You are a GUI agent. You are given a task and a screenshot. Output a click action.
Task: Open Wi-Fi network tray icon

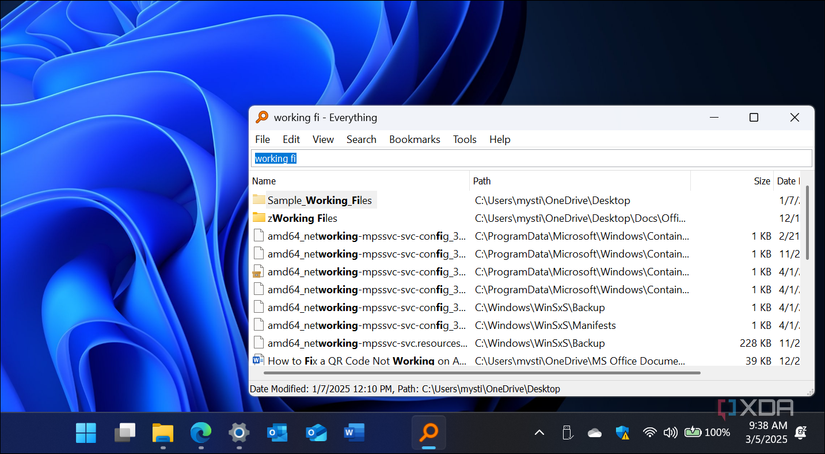tap(650, 432)
